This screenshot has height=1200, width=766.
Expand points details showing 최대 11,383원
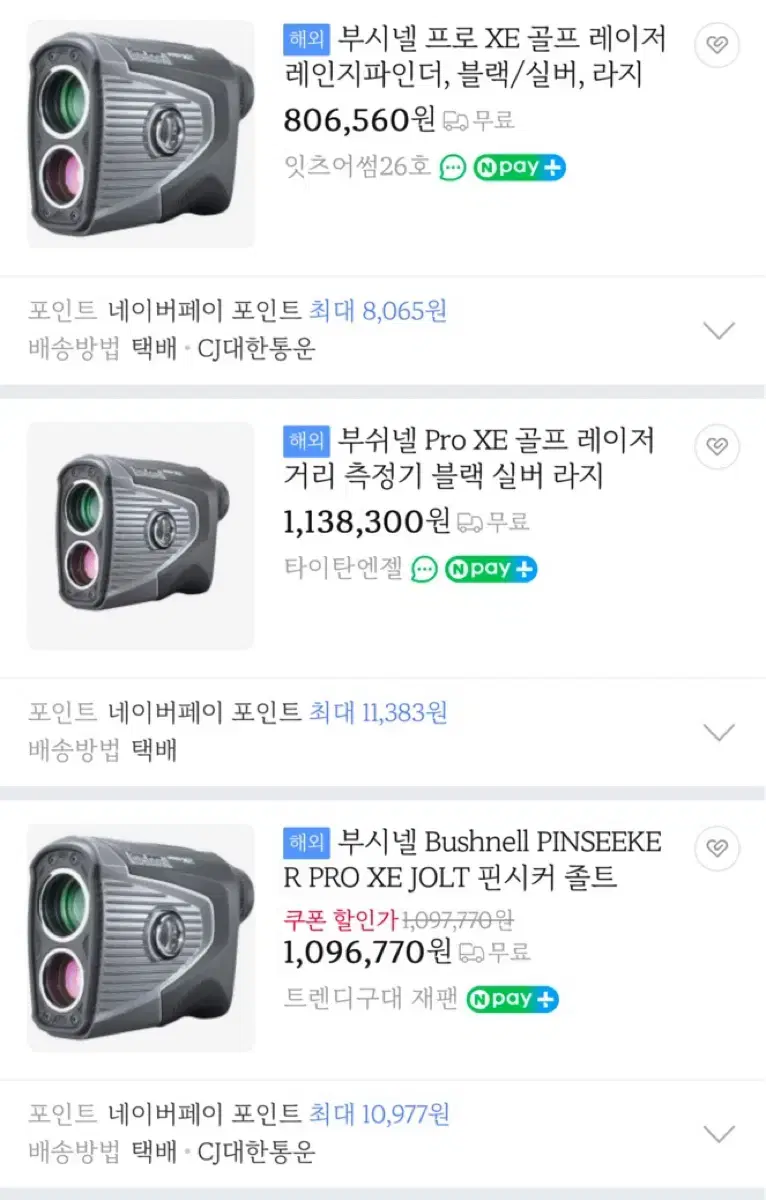click(x=719, y=732)
